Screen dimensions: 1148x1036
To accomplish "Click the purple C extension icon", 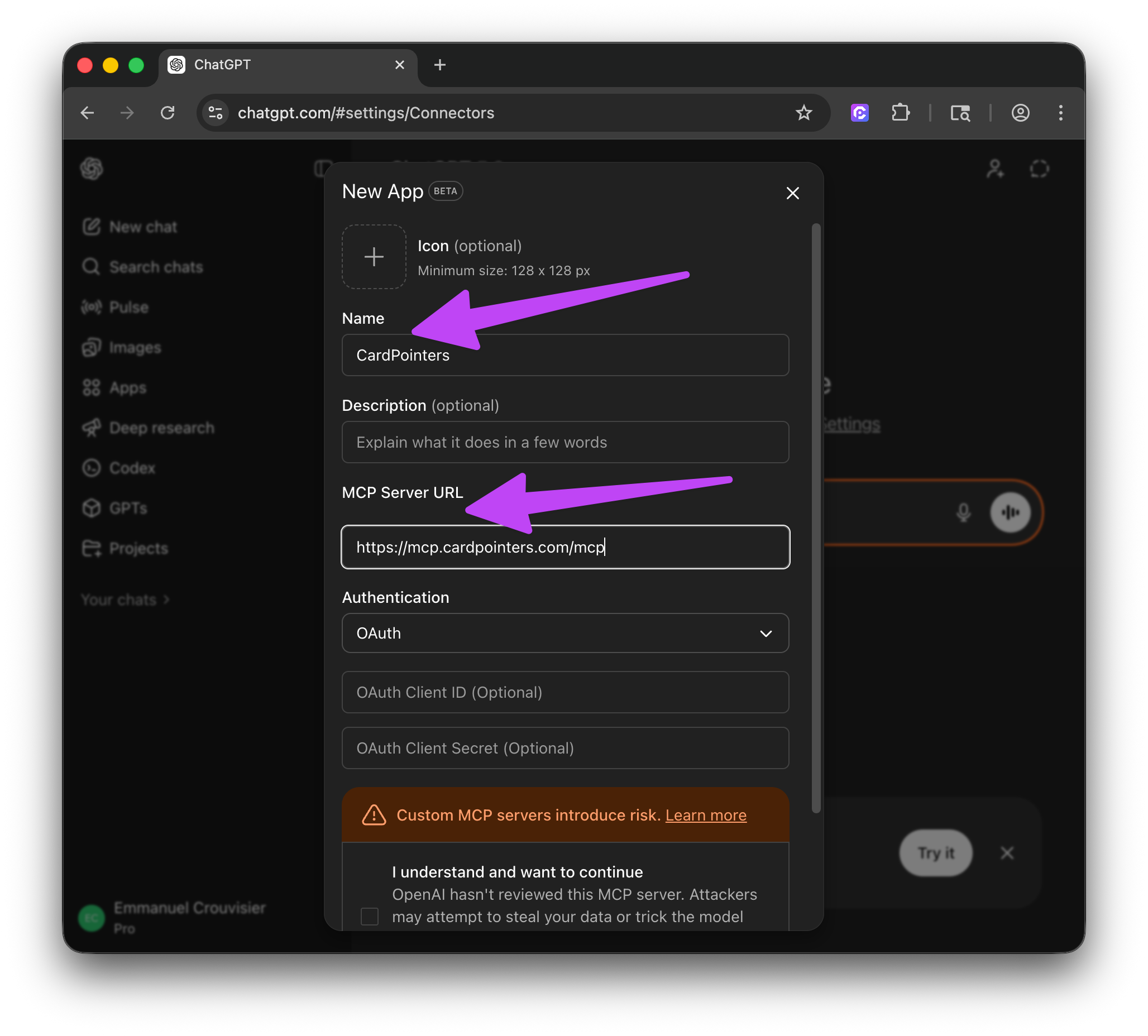I will (859, 113).
